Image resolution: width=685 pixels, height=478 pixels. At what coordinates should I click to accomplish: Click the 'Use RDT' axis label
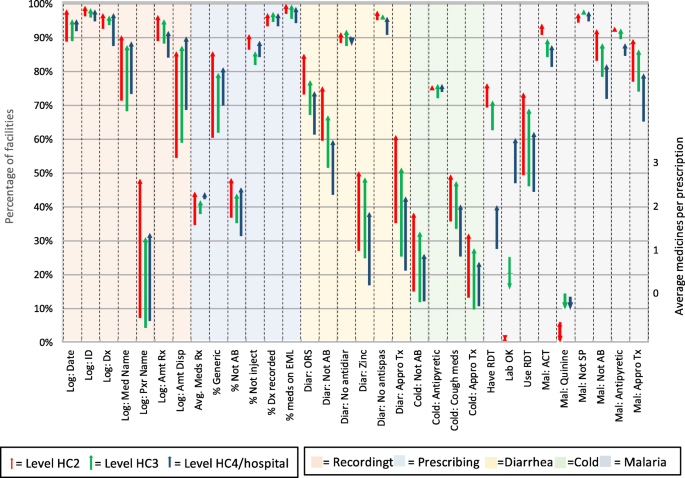point(529,367)
